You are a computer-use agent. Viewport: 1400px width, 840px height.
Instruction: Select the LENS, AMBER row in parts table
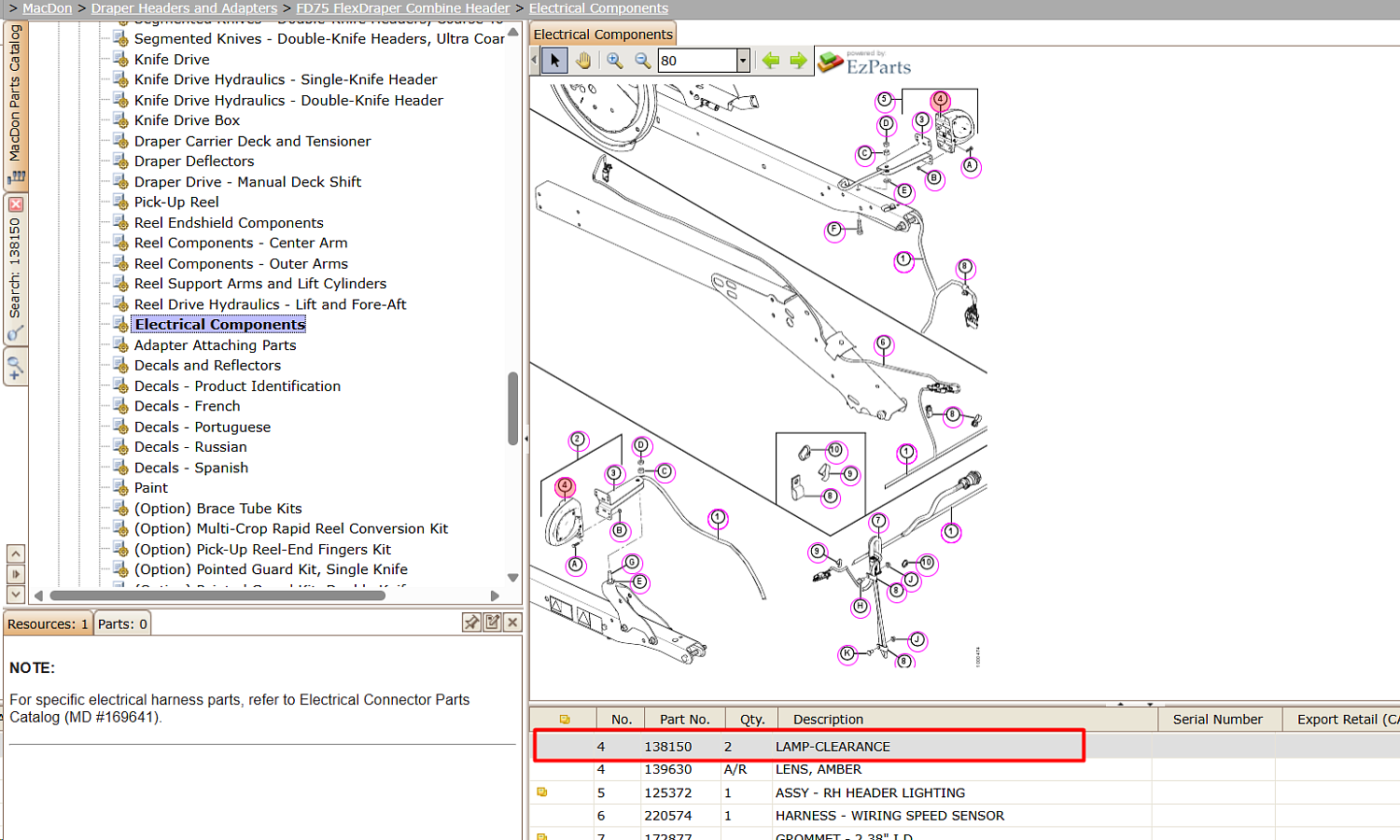point(965,770)
